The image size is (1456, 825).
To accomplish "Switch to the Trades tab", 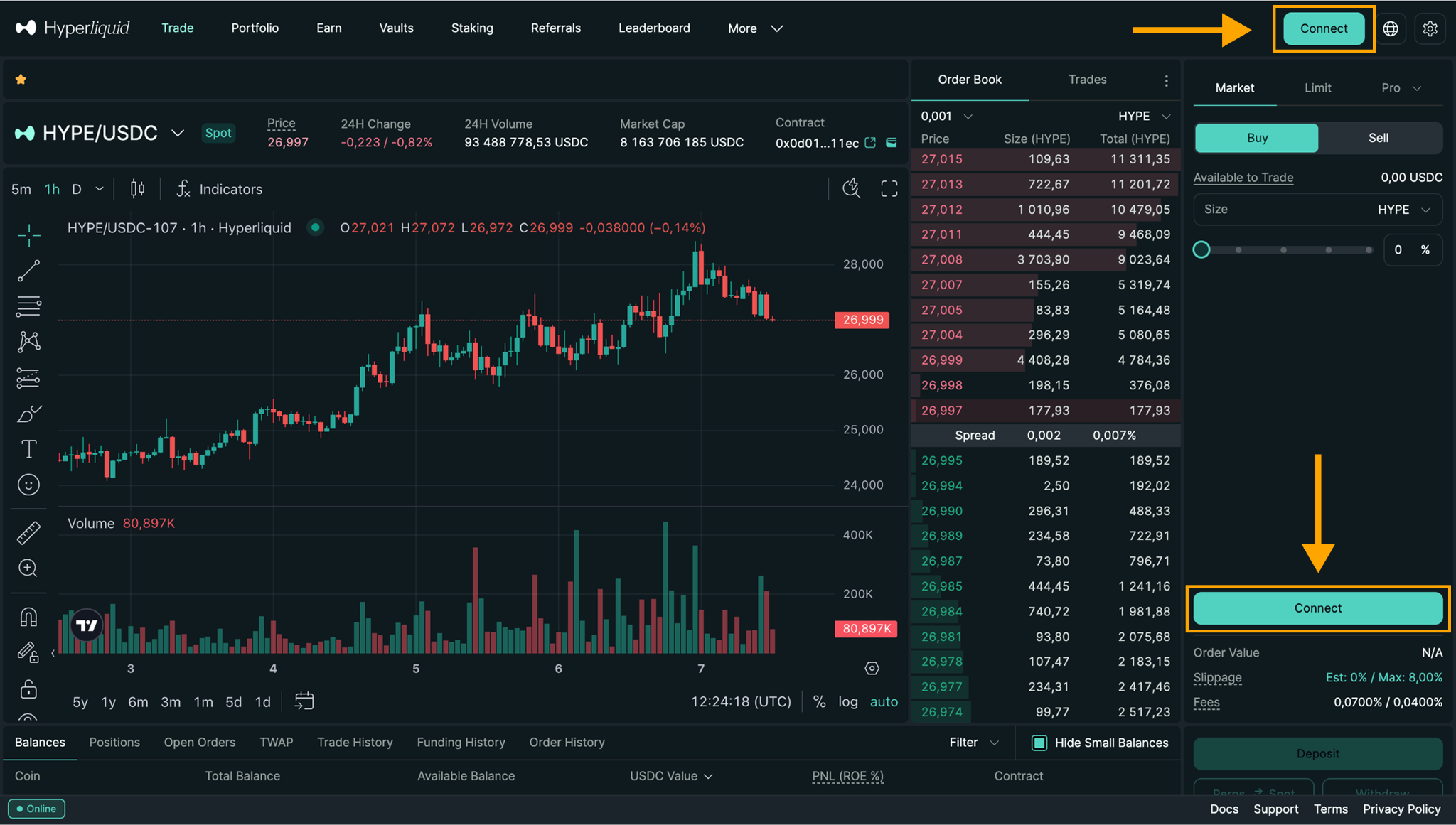I will click(1088, 80).
